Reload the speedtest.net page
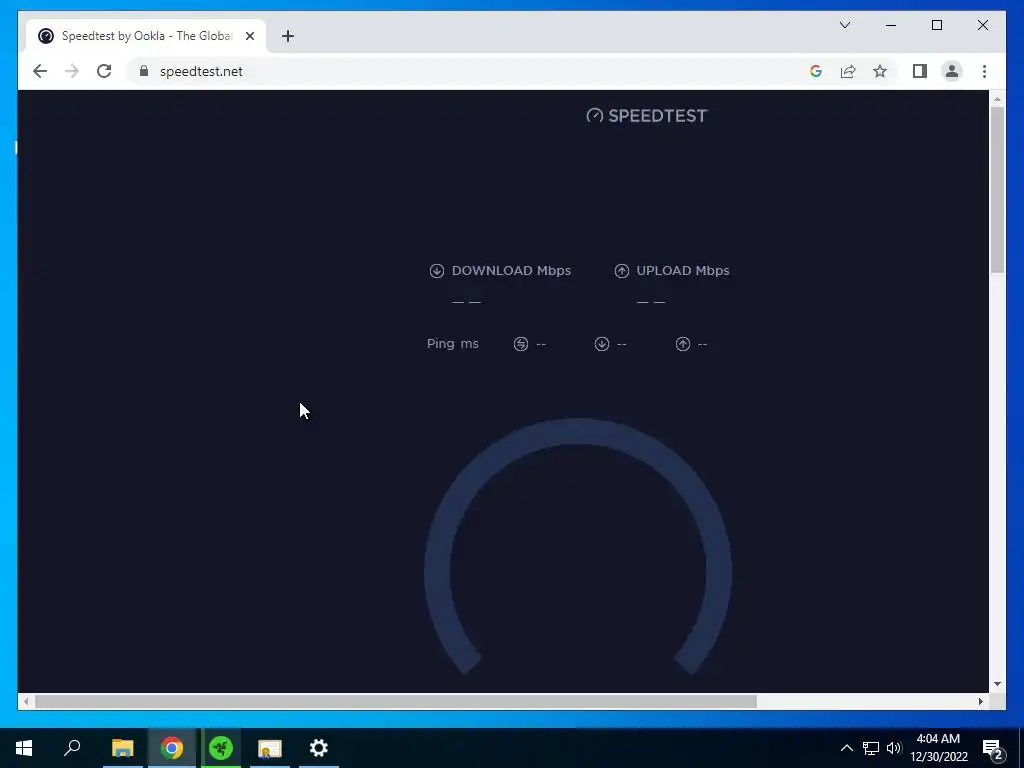The image size is (1024, 768). click(104, 71)
